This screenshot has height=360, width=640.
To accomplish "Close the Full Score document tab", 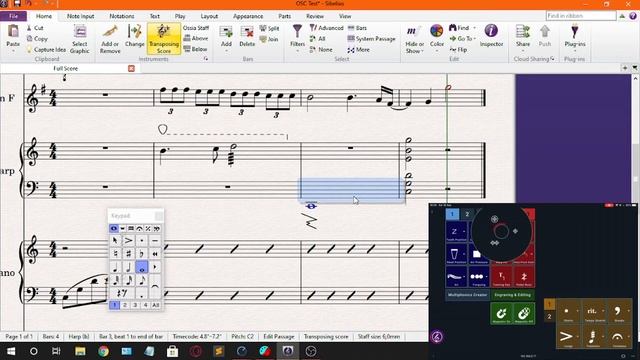I will click(131, 69).
